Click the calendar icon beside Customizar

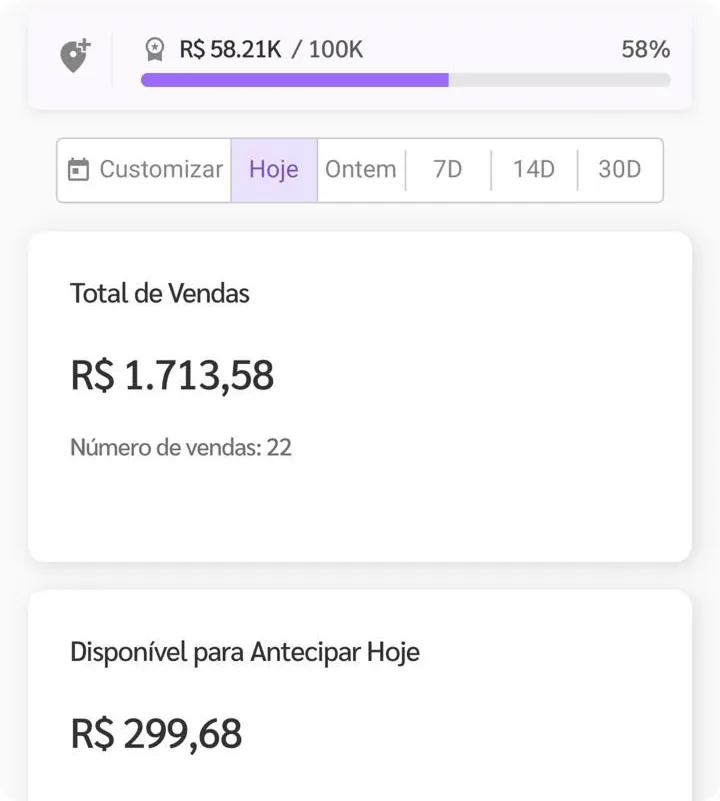pos(78,170)
